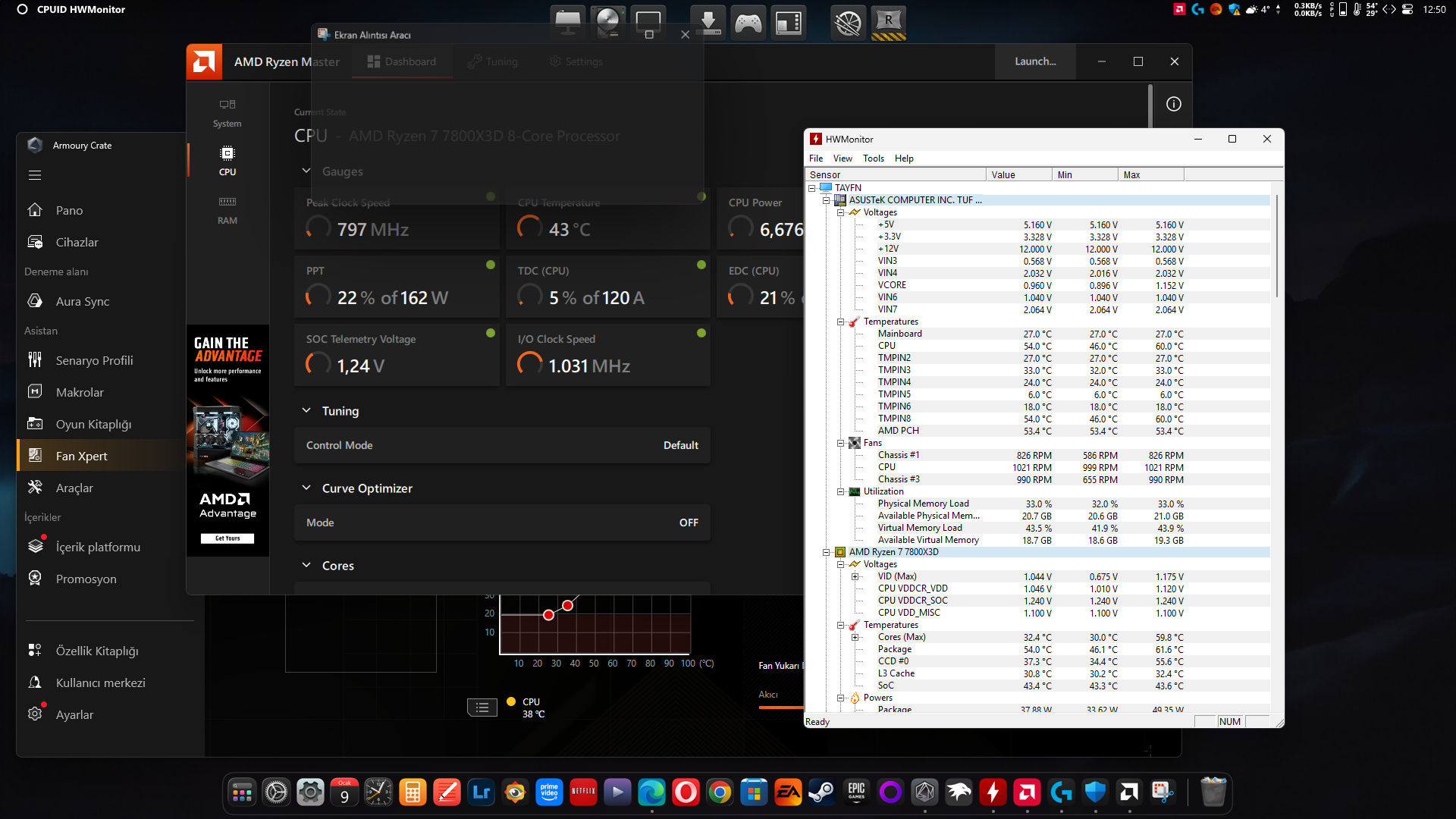1456x819 pixels.
Task: Open the Help menu in HWMonitor
Action: (x=904, y=158)
